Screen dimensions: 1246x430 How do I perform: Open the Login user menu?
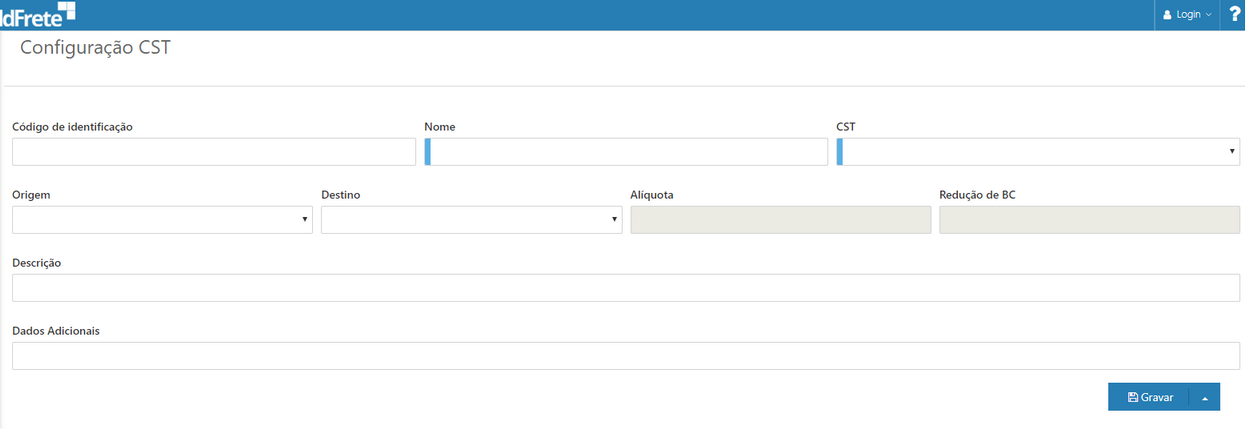pyautogui.click(x=1187, y=15)
